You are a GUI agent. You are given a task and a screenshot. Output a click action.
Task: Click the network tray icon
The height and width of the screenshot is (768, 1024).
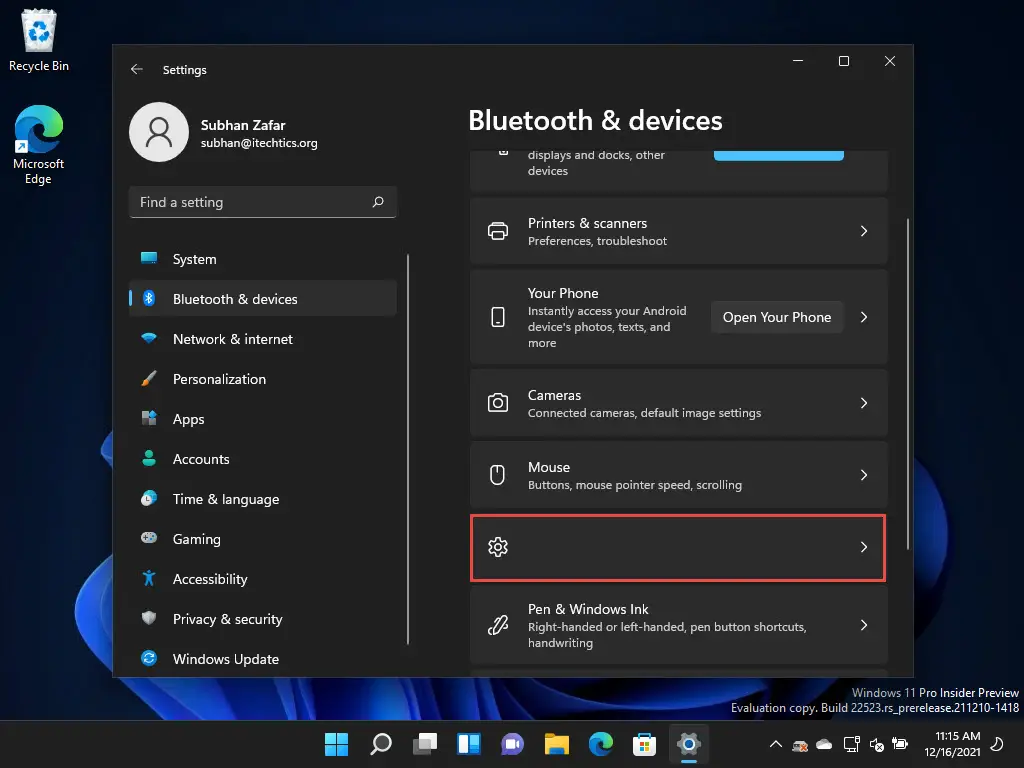pos(852,744)
